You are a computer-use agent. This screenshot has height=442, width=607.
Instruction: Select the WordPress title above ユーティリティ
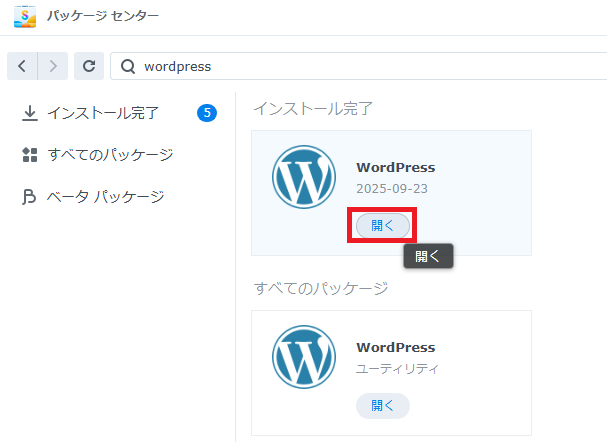pos(396,348)
